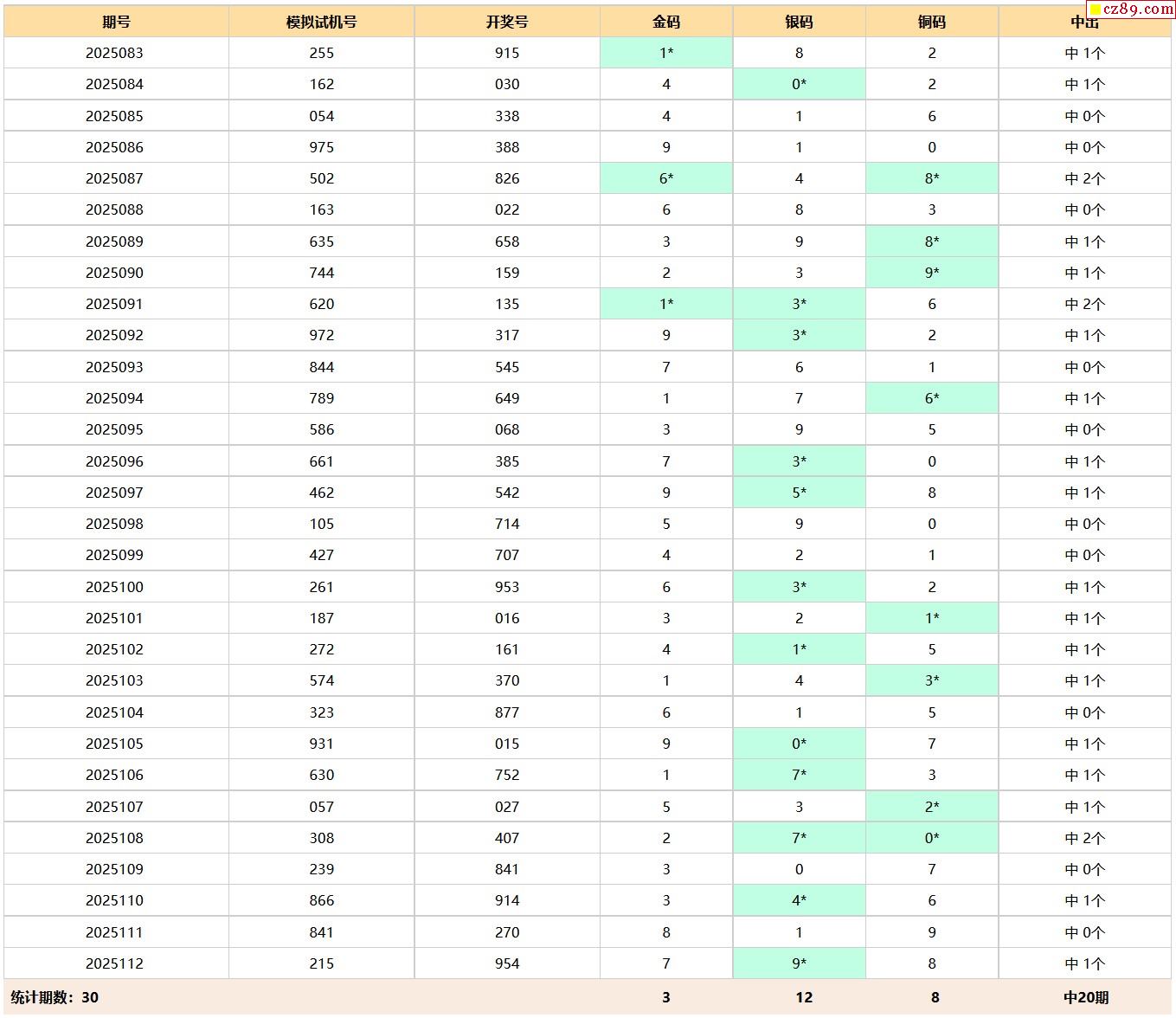Select issue number 2025097
This screenshot has height=1018, width=1176.
click(114, 493)
